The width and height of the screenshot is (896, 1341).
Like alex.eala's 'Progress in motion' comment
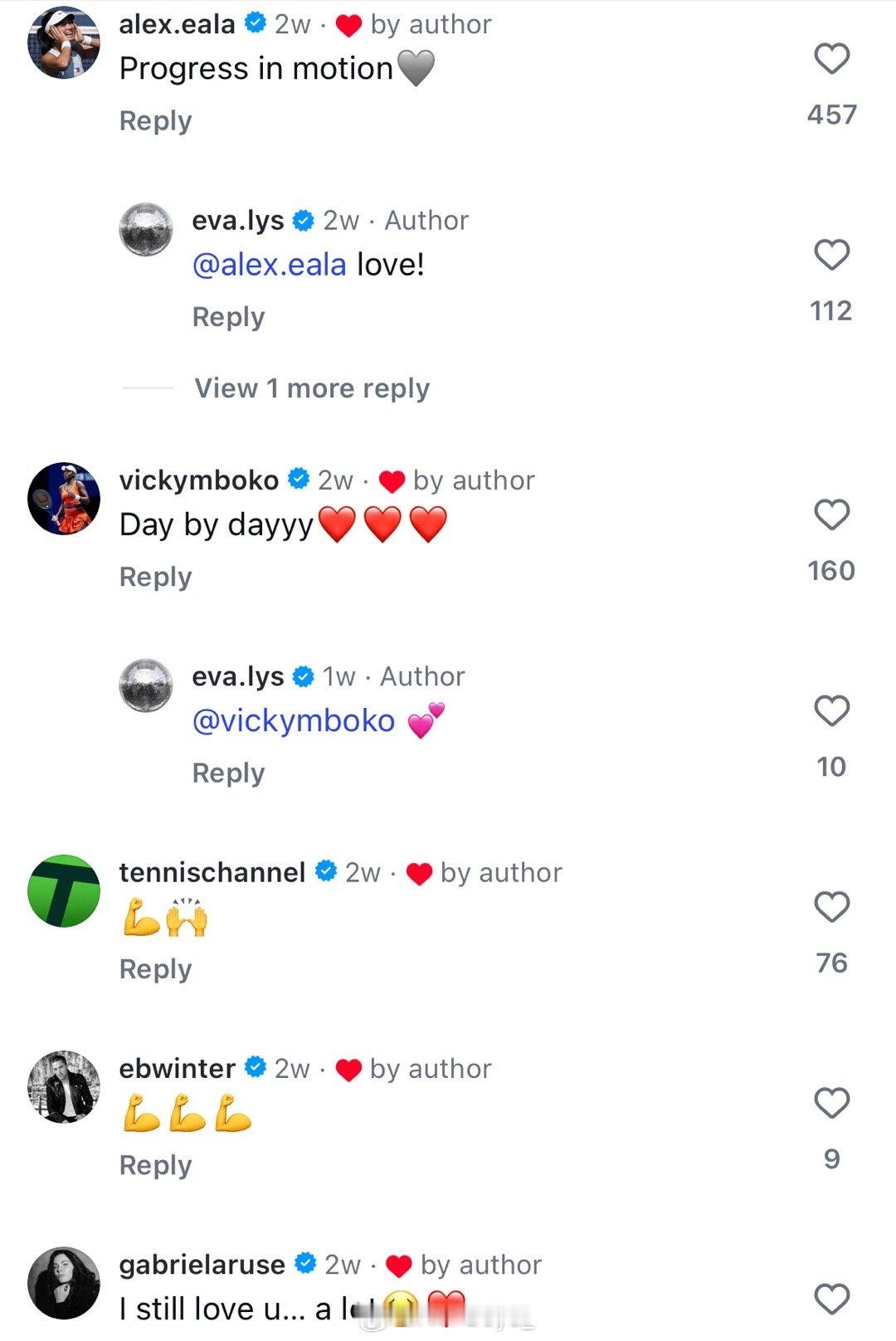831,59
